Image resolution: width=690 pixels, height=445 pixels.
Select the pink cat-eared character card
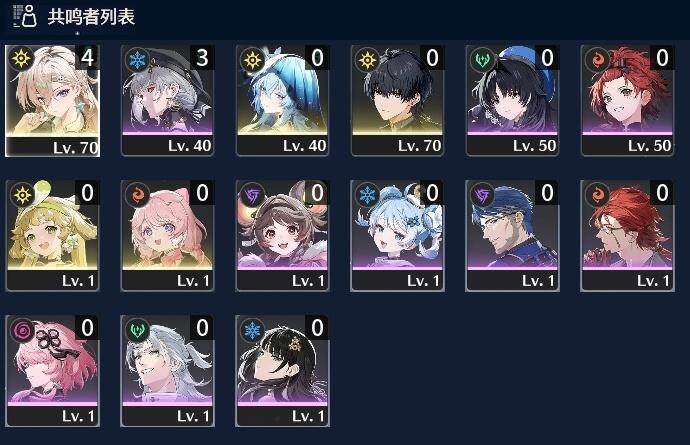(167, 235)
